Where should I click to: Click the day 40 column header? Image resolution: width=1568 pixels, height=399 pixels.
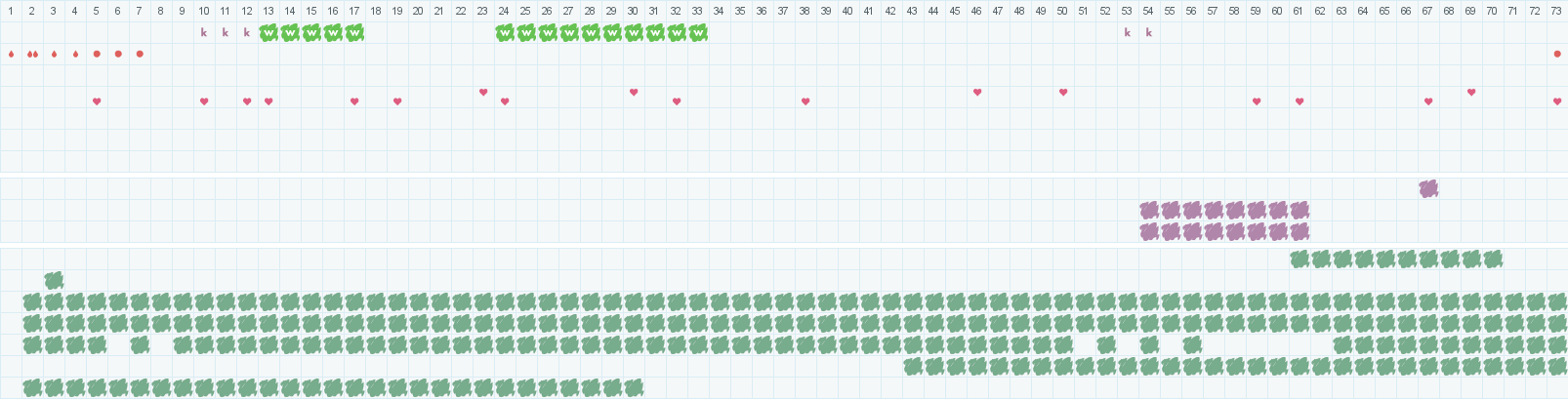[847, 11]
